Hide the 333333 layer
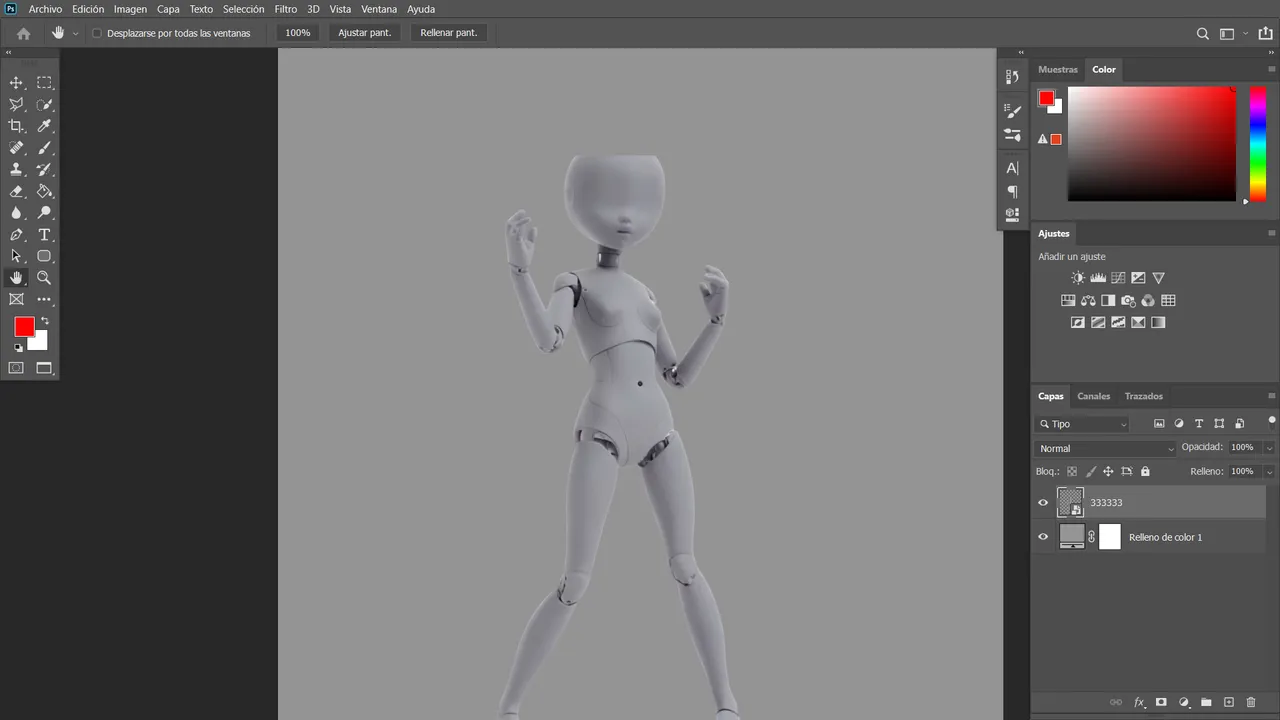The width and height of the screenshot is (1280, 720). (1043, 503)
